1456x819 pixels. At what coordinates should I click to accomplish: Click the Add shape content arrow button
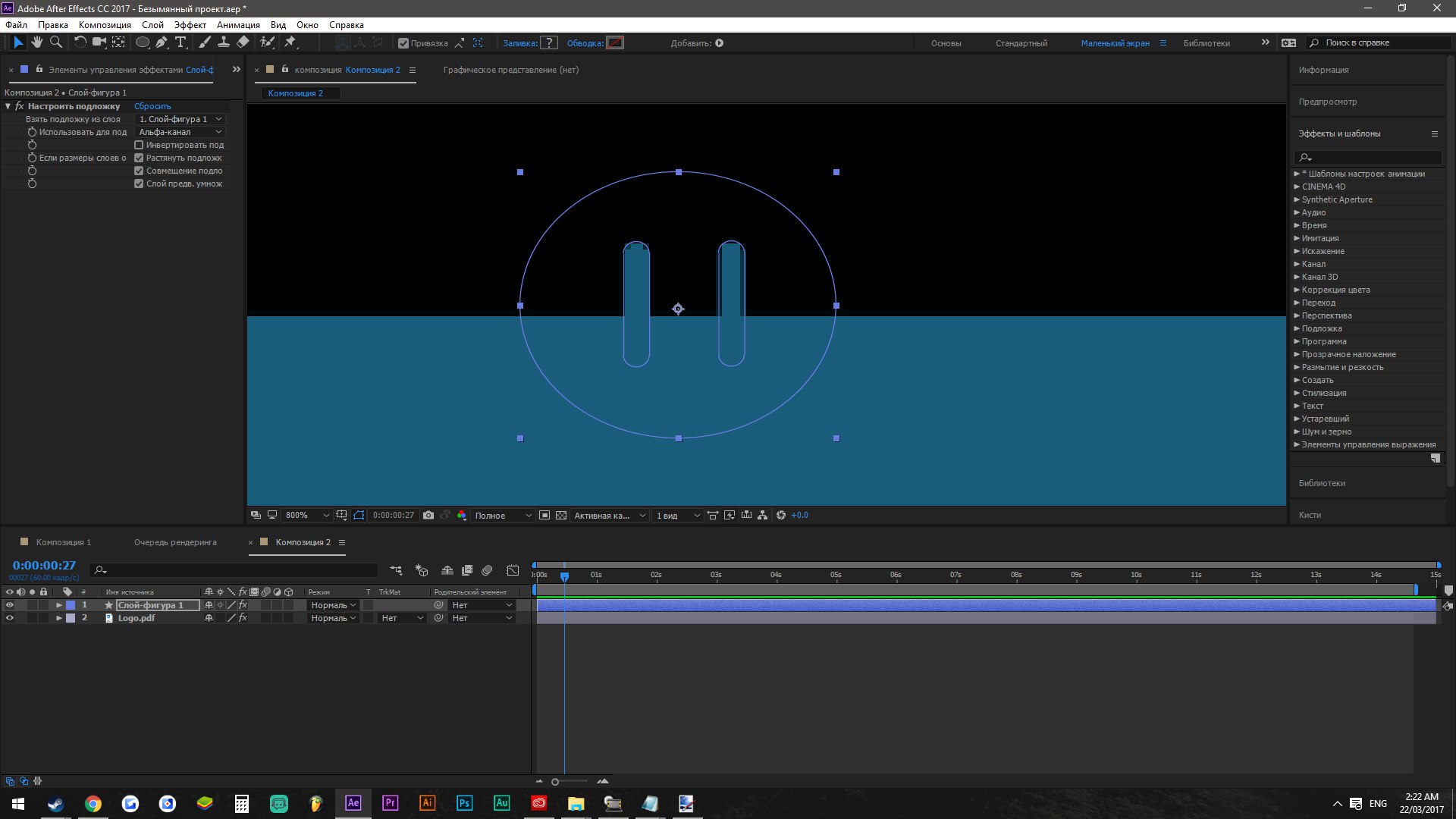720,43
